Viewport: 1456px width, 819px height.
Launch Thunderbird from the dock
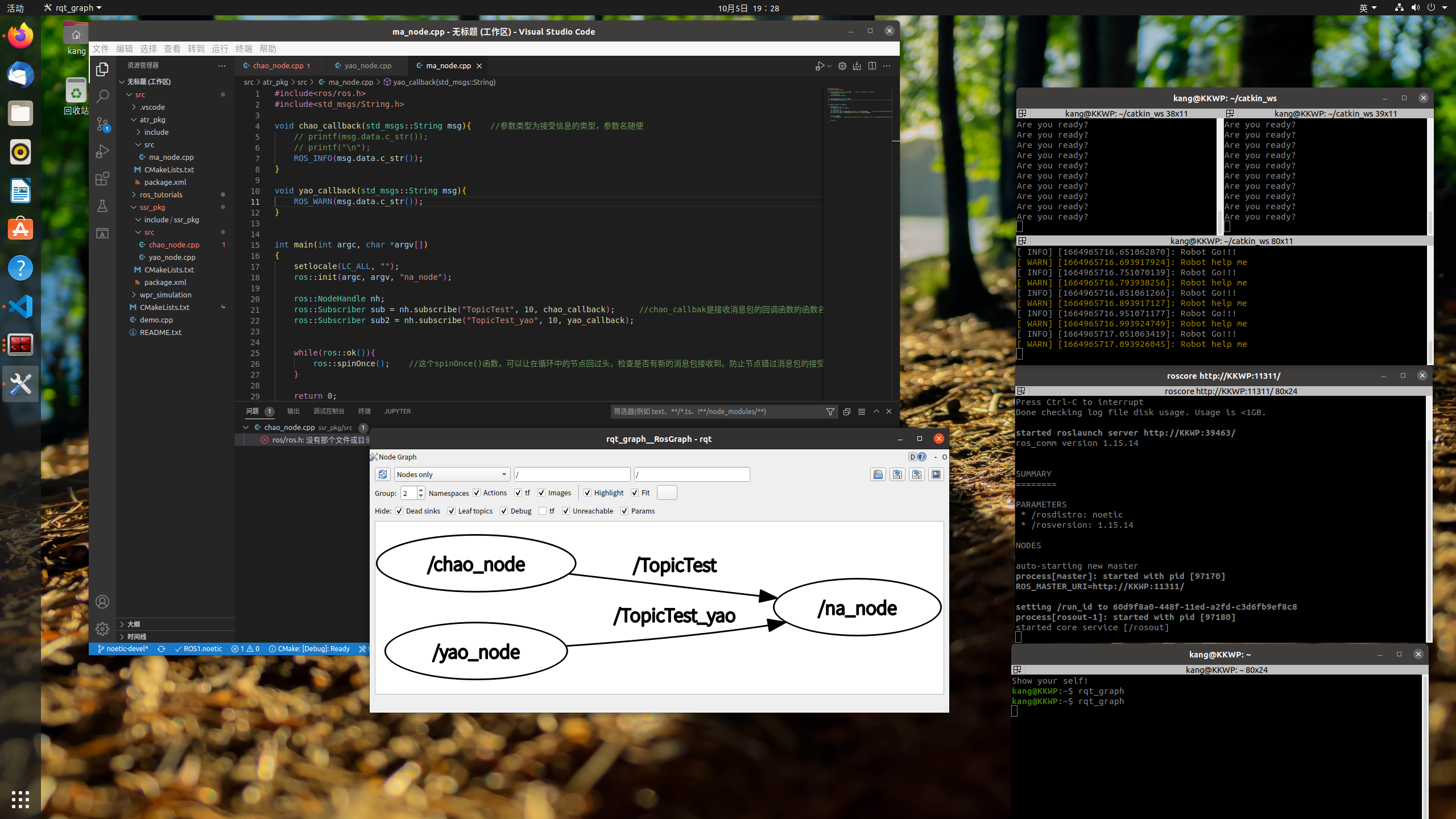20,75
